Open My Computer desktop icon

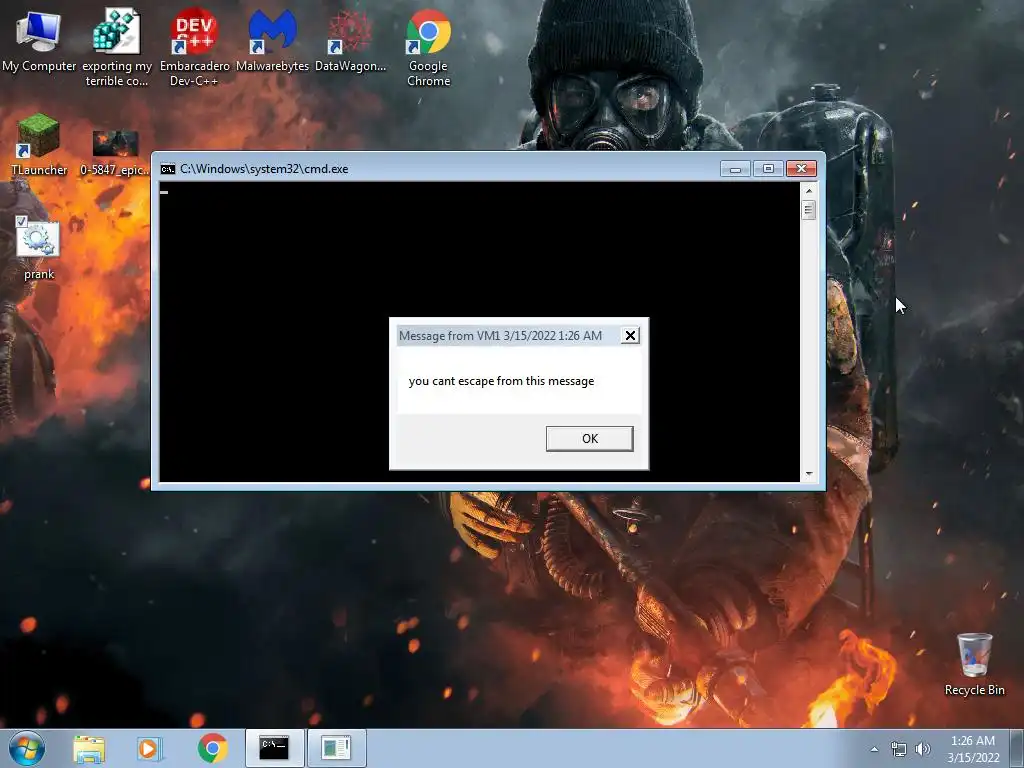tap(39, 42)
